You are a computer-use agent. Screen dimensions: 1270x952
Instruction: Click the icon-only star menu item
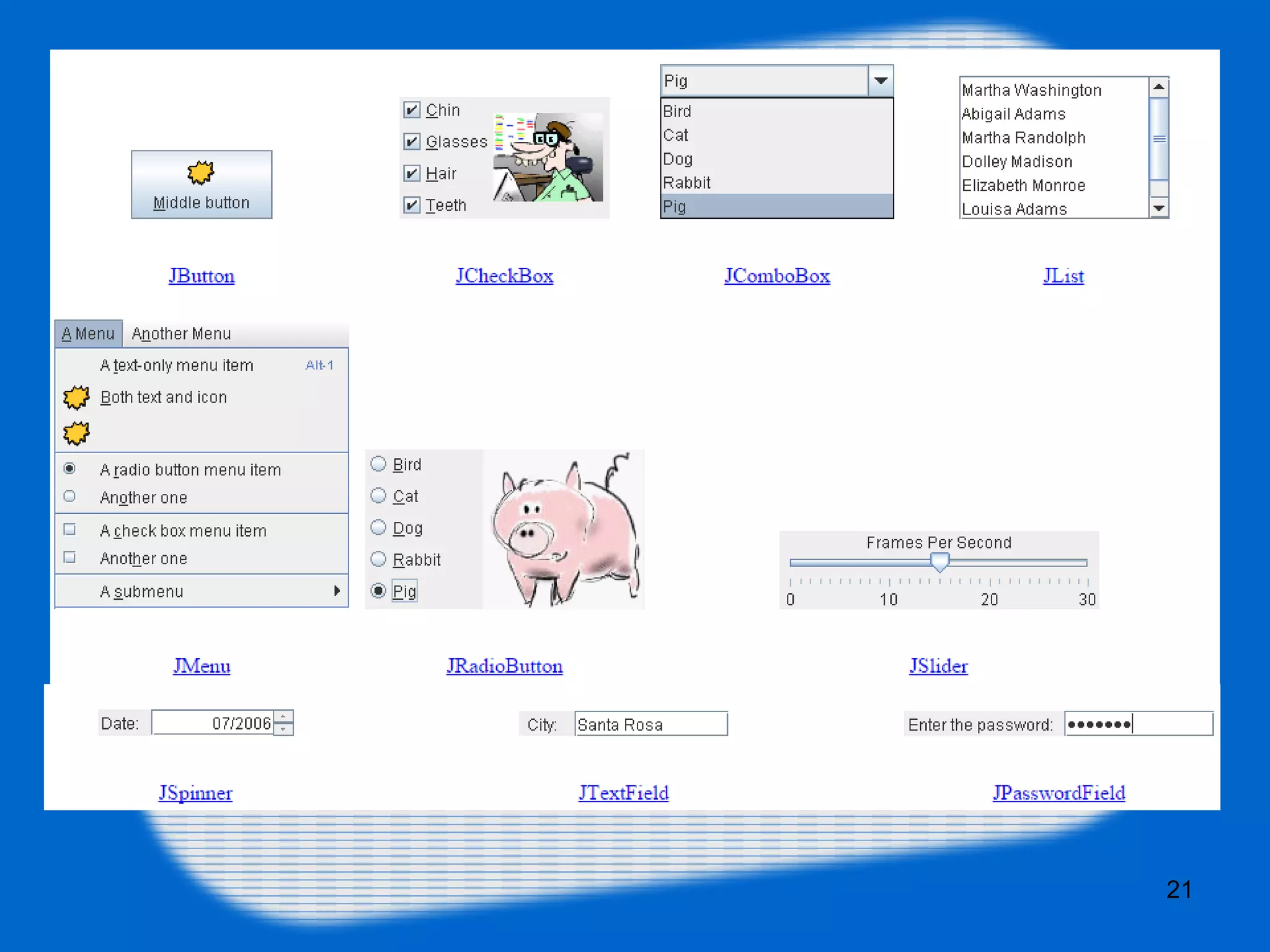tap(76, 433)
